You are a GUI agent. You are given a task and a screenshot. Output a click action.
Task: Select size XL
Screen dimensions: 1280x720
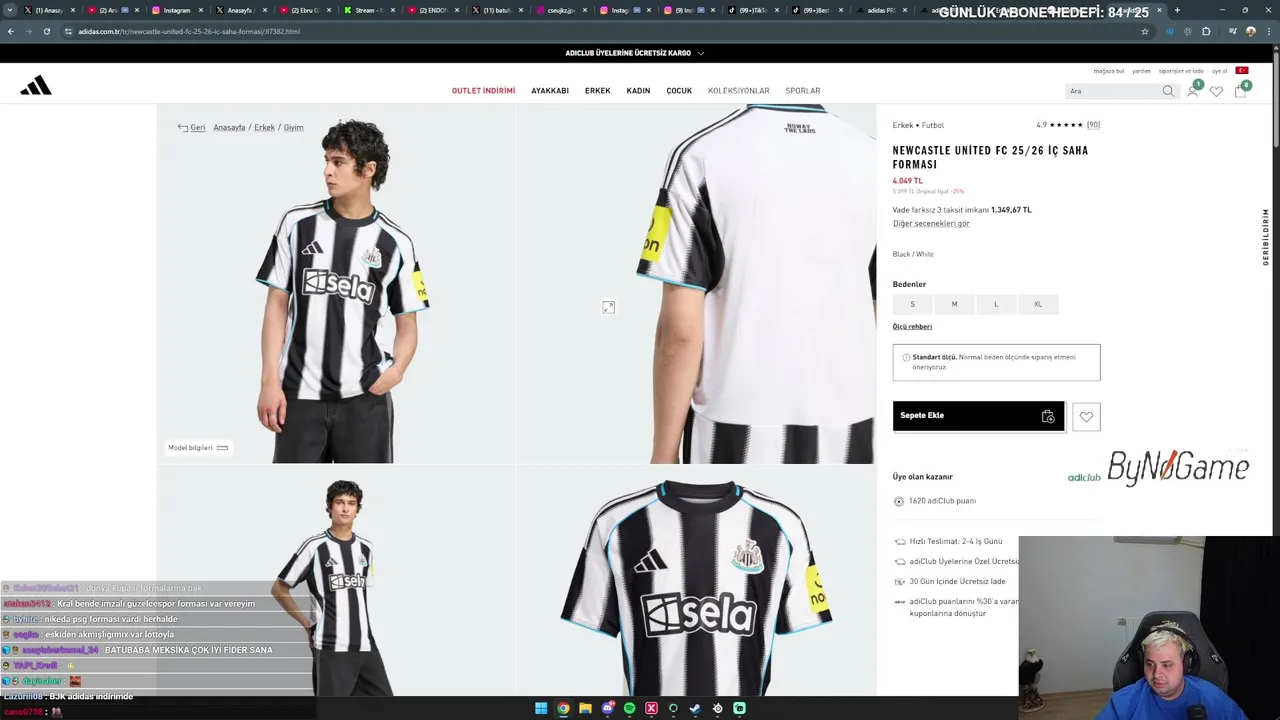[x=1038, y=304]
